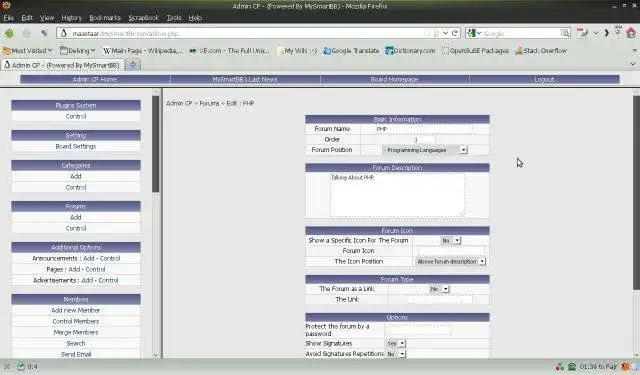The width and height of the screenshot is (640, 375).
Task: Click the red Home icon in toolbar
Action: (x=631, y=33)
